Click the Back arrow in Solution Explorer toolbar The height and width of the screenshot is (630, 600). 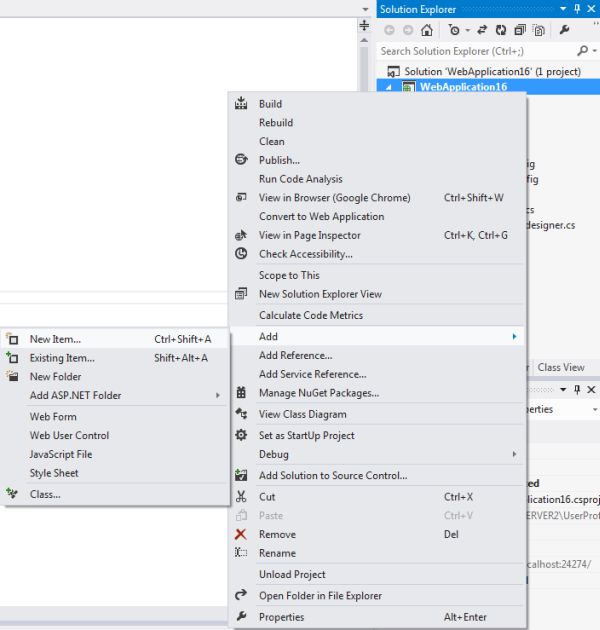coord(389,30)
